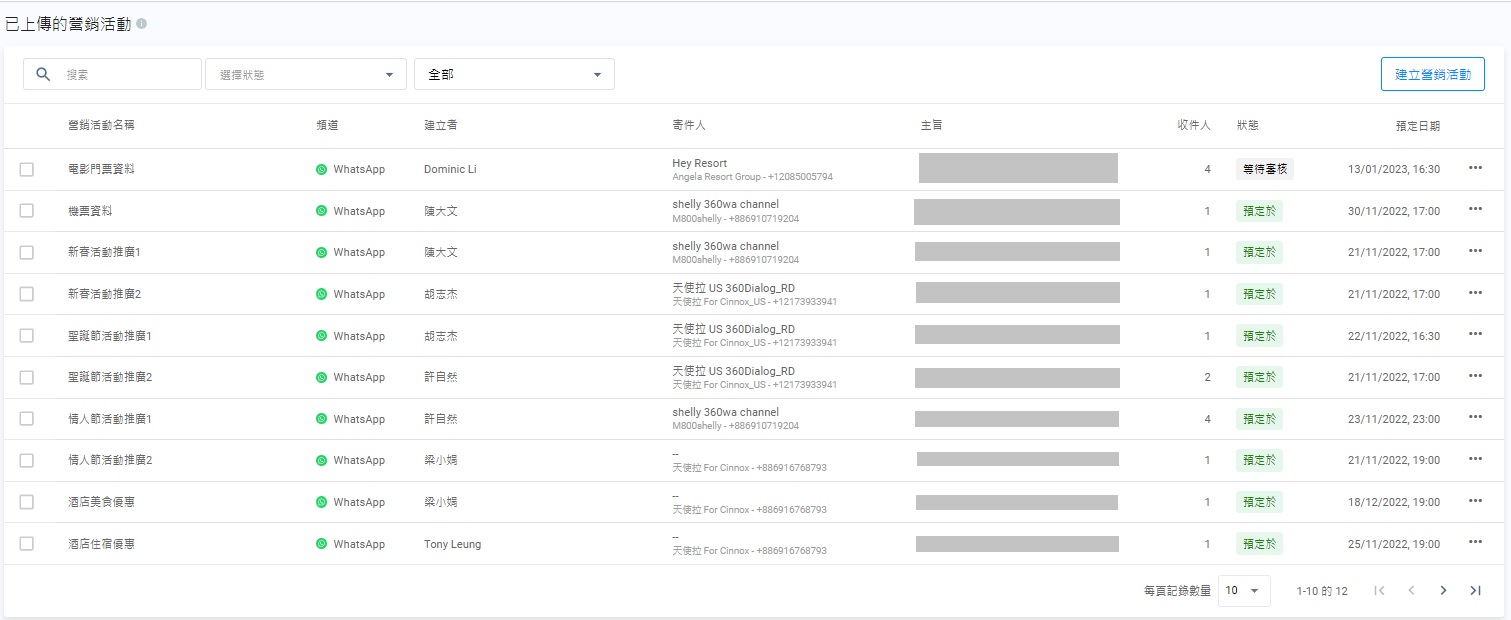Click the 等待審核 status badge
Image resolution: width=1511 pixels, height=620 pixels.
(1264, 169)
